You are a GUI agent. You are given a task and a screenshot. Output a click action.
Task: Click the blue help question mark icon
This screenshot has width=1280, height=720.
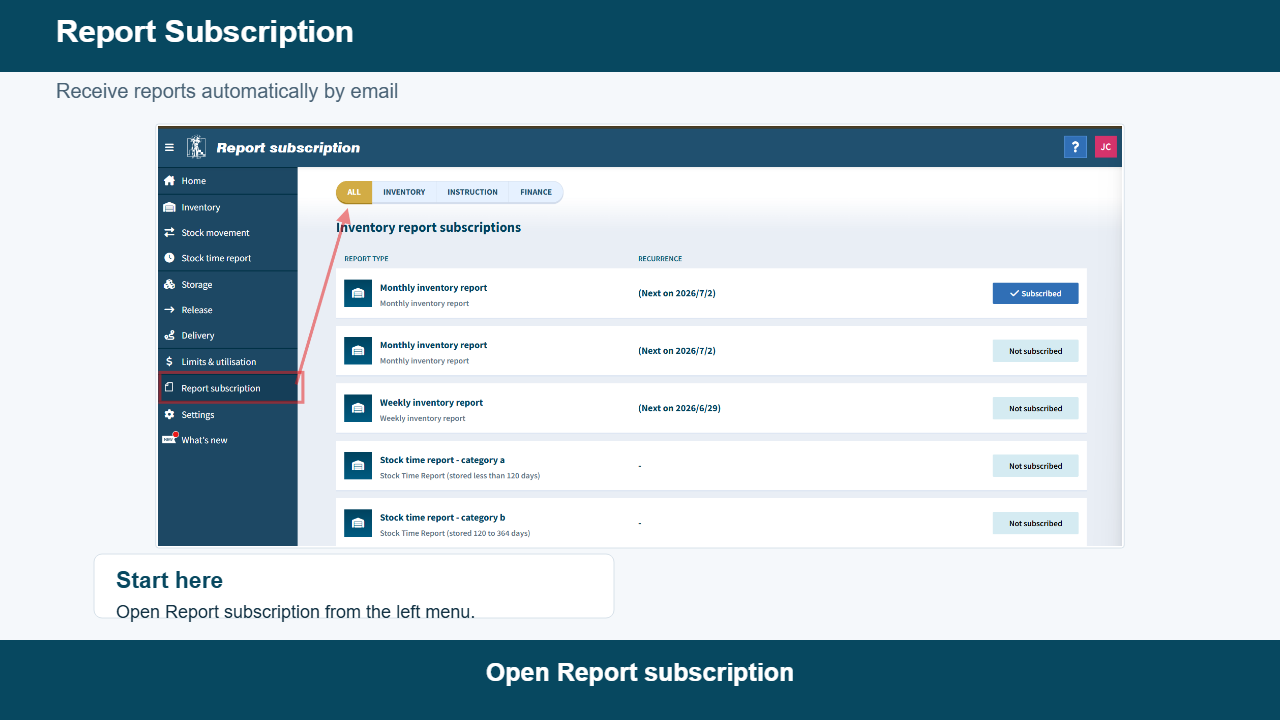[1075, 147]
